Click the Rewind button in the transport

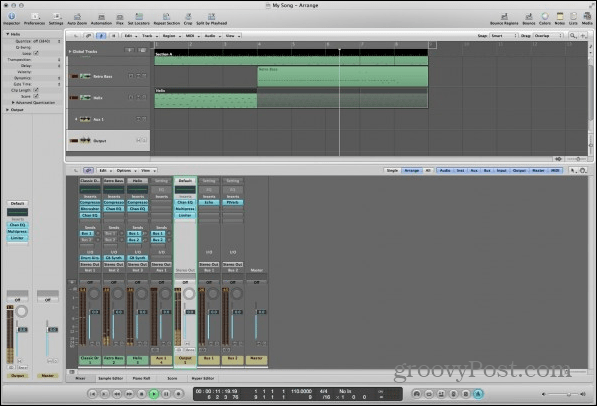point(117,394)
